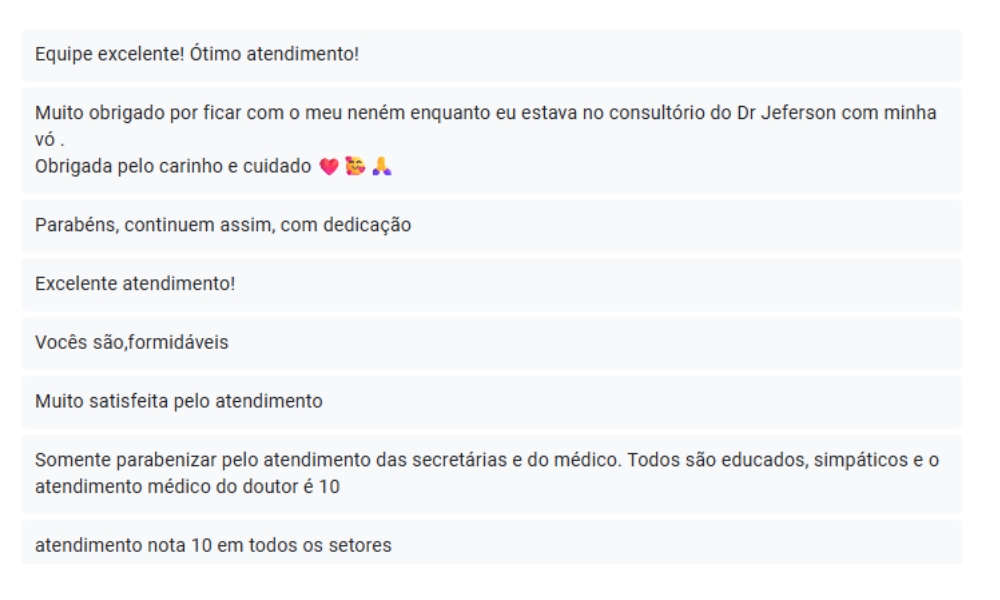Select 'Parabéns, continuem assim, com dedicação' comment
The width and height of the screenshot is (1000, 600).
coord(491,226)
